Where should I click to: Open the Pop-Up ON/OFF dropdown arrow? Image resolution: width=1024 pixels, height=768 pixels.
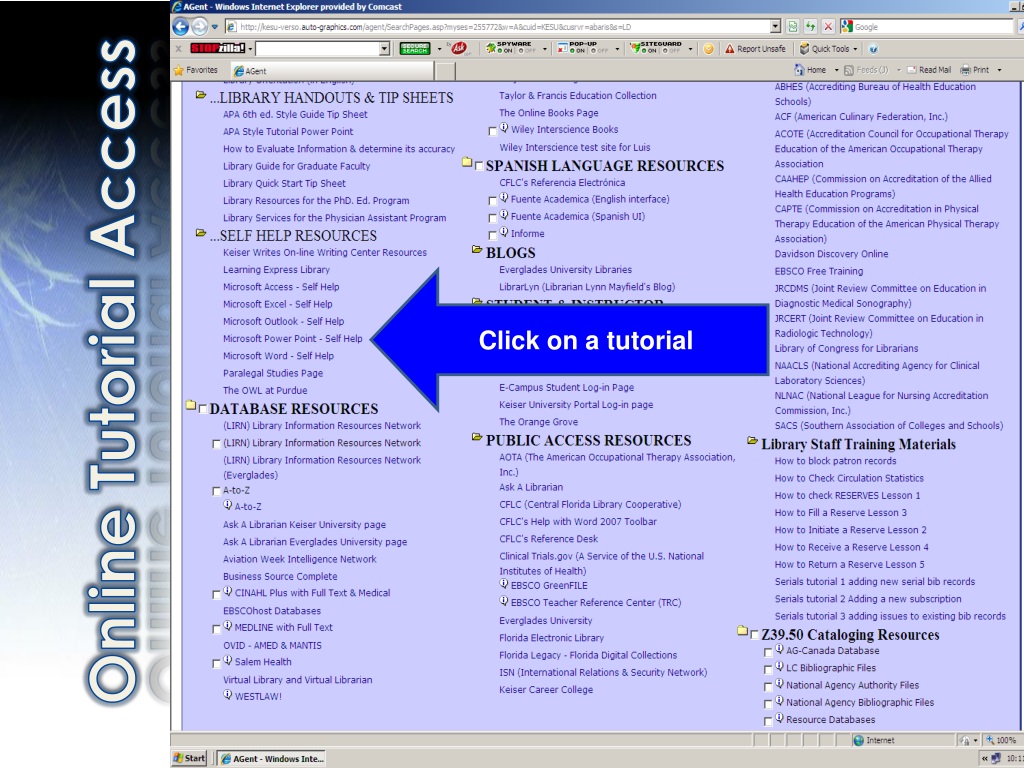coord(617,49)
